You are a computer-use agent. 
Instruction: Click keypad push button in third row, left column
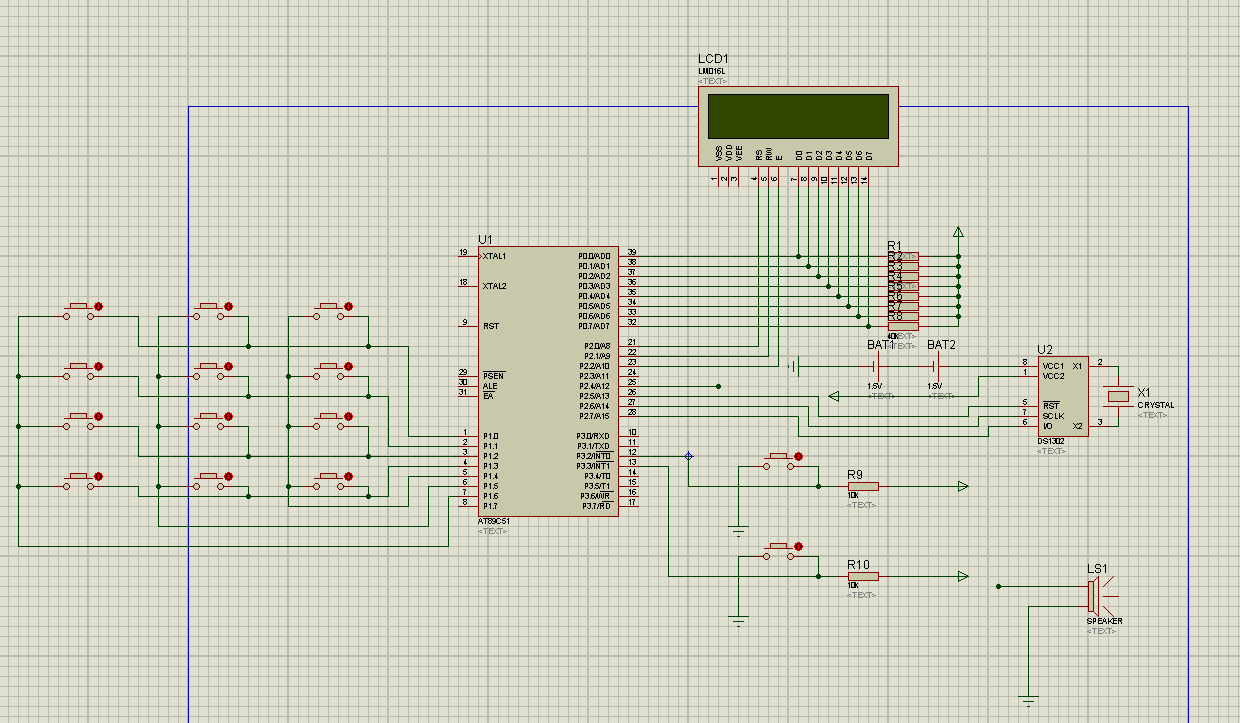82,421
